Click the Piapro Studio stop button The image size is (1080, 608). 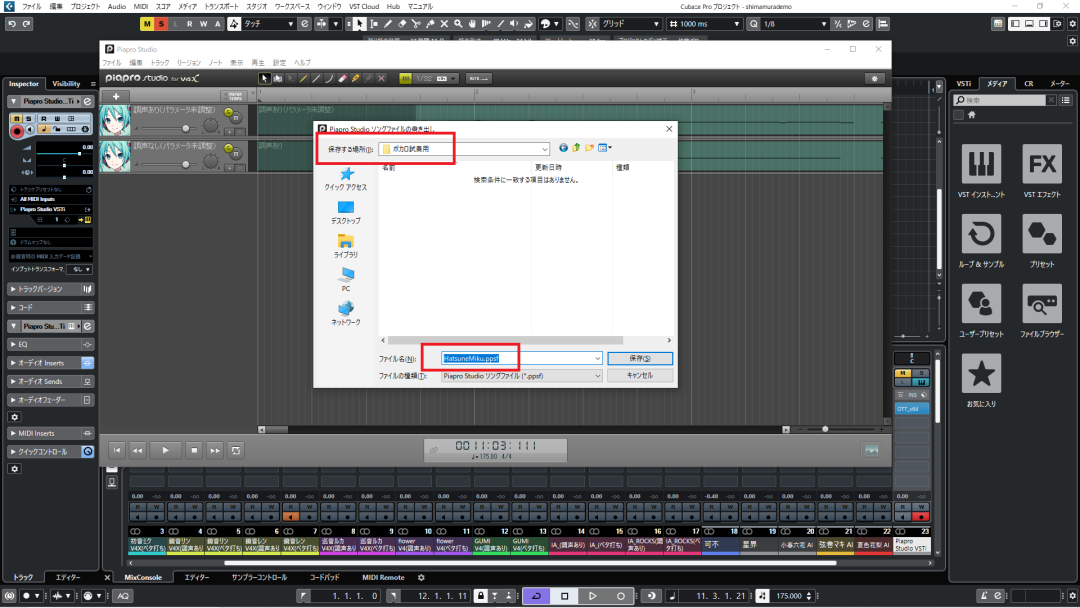pyautogui.click(x=194, y=450)
